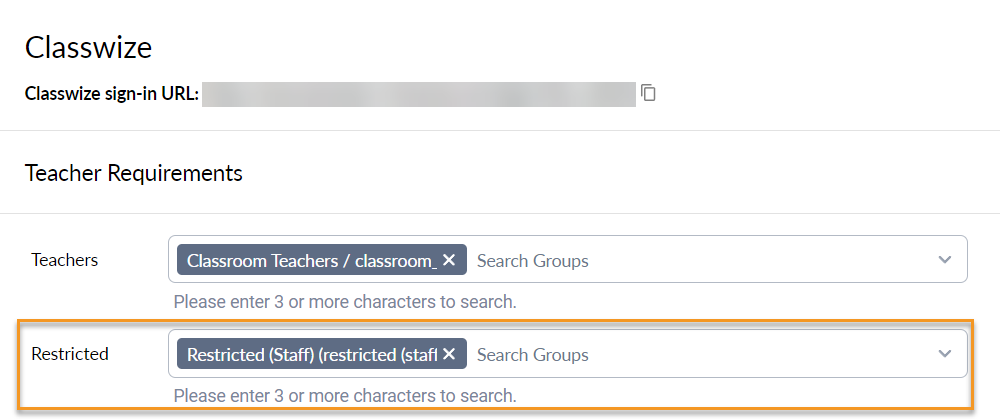Focus the Restricted Search Groups field

702,354
